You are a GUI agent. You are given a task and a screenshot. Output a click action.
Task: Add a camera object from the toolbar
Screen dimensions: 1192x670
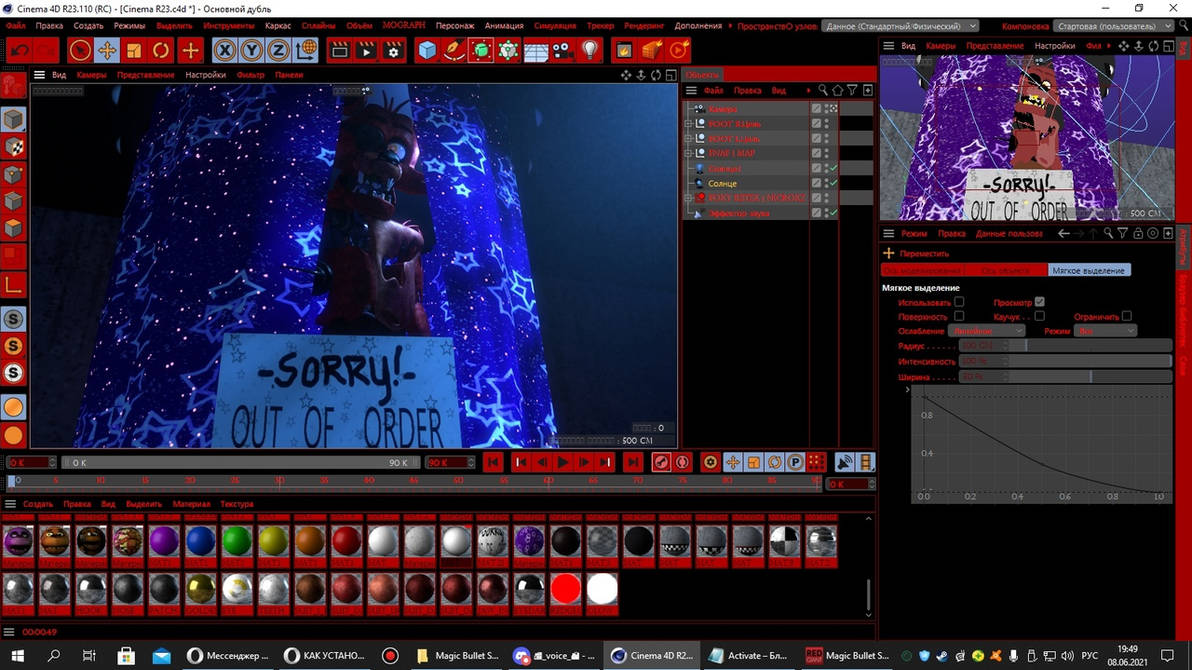[563, 51]
